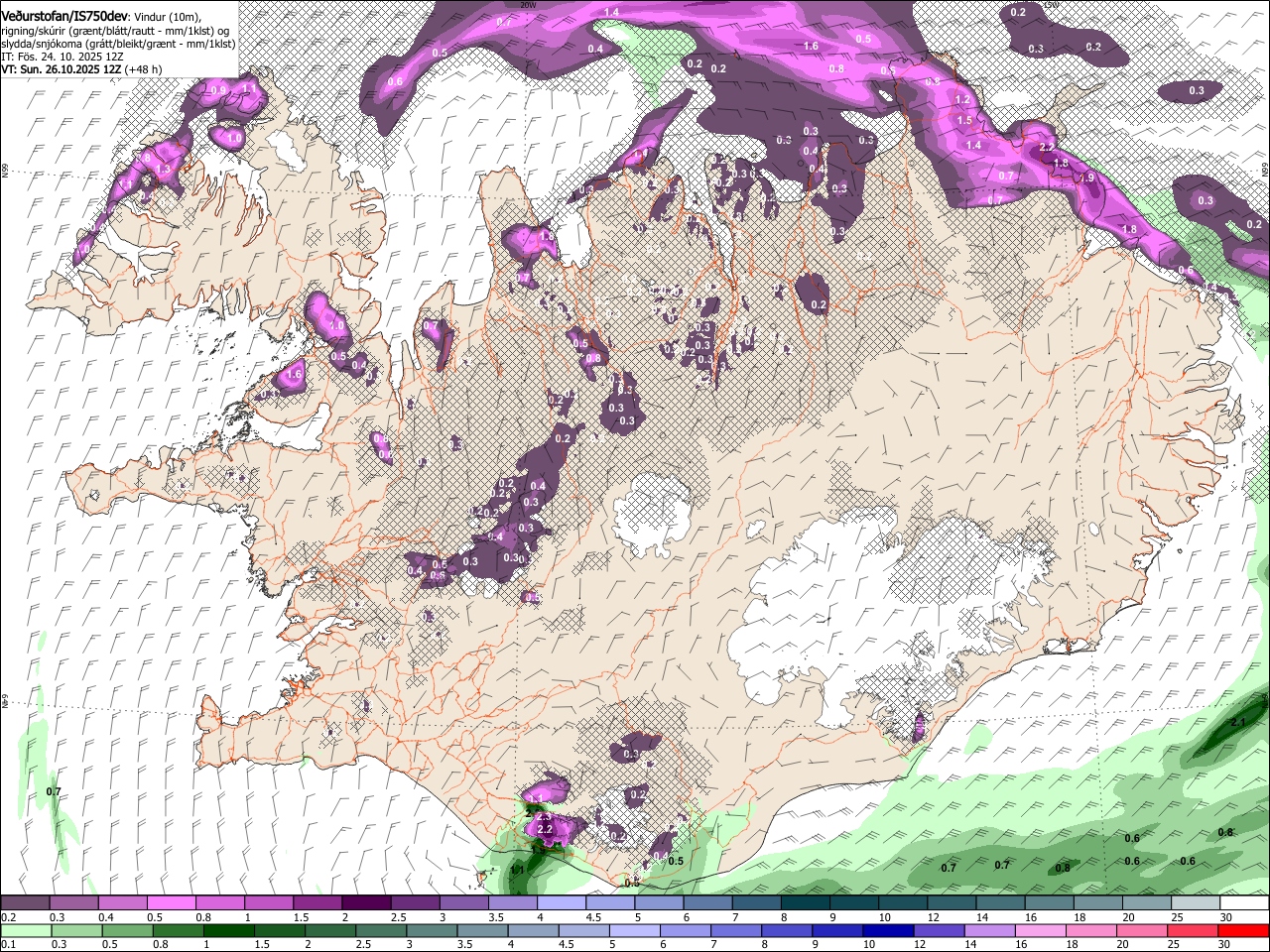Select the light pink 16 rain swatch
The height and width of the screenshot is (952, 1270).
coord(1042,930)
